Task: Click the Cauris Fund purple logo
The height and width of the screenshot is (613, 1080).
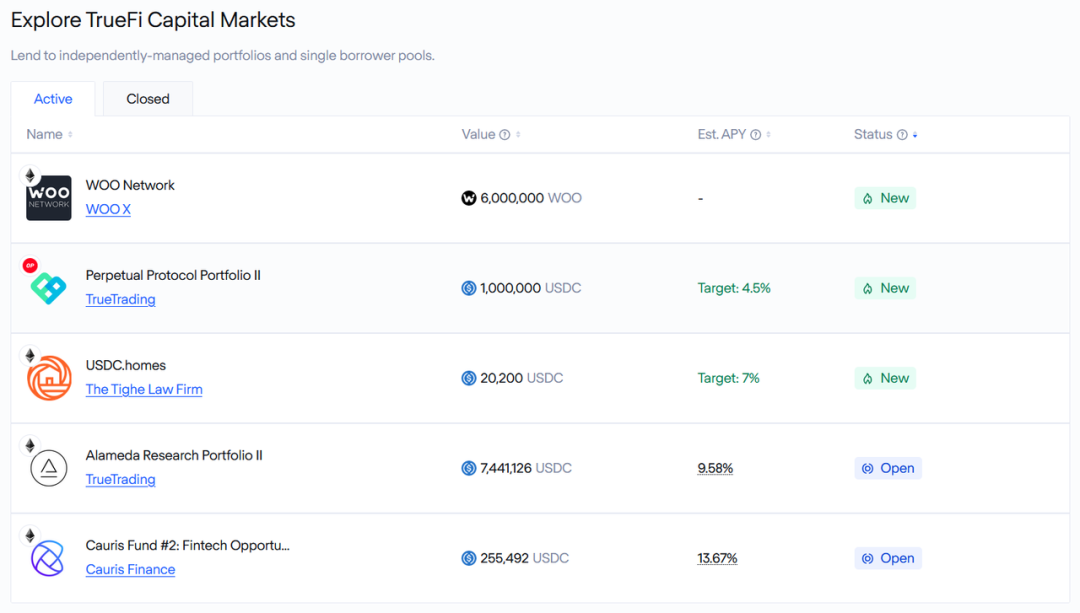Action: coord(48,558)
